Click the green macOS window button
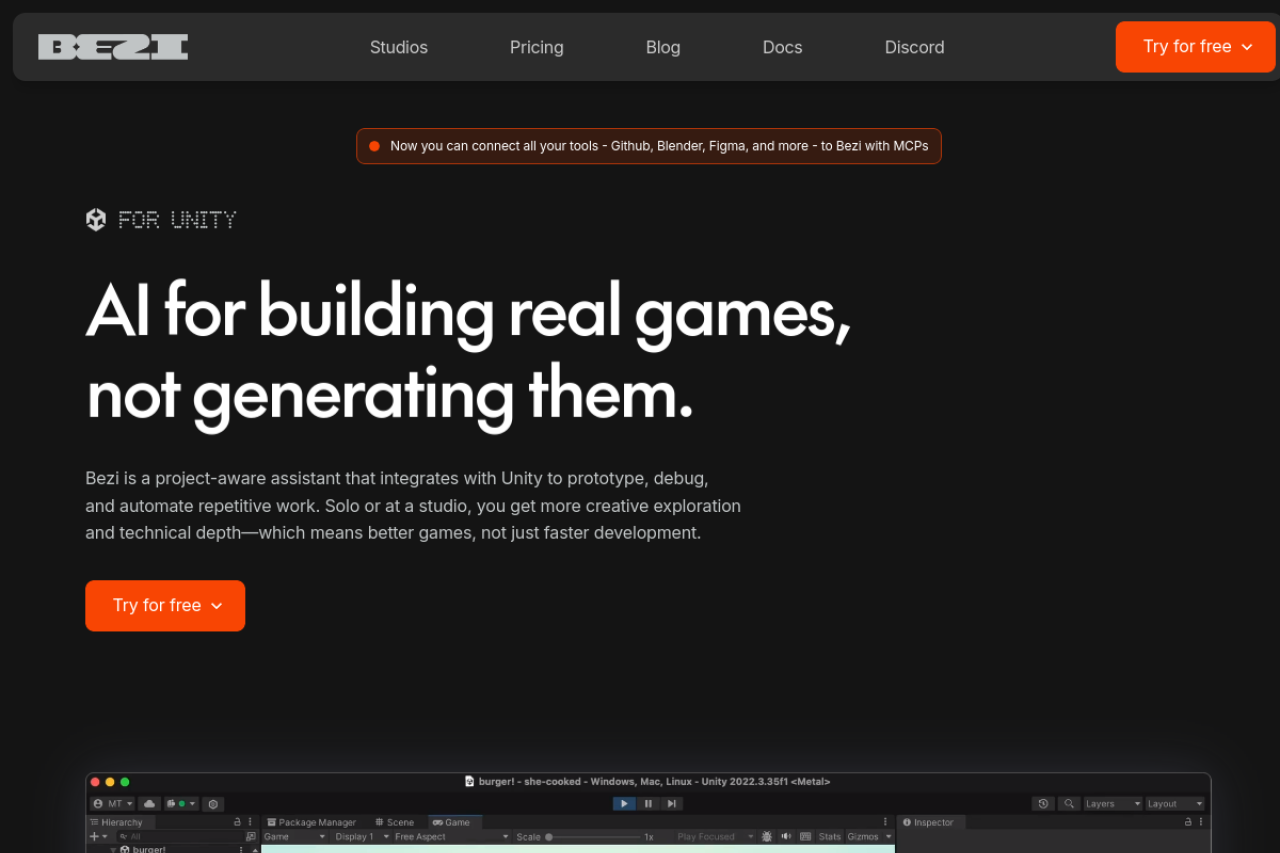Image resolution: width=1280 pixels, height=853 pixels. tap(125, 782)
